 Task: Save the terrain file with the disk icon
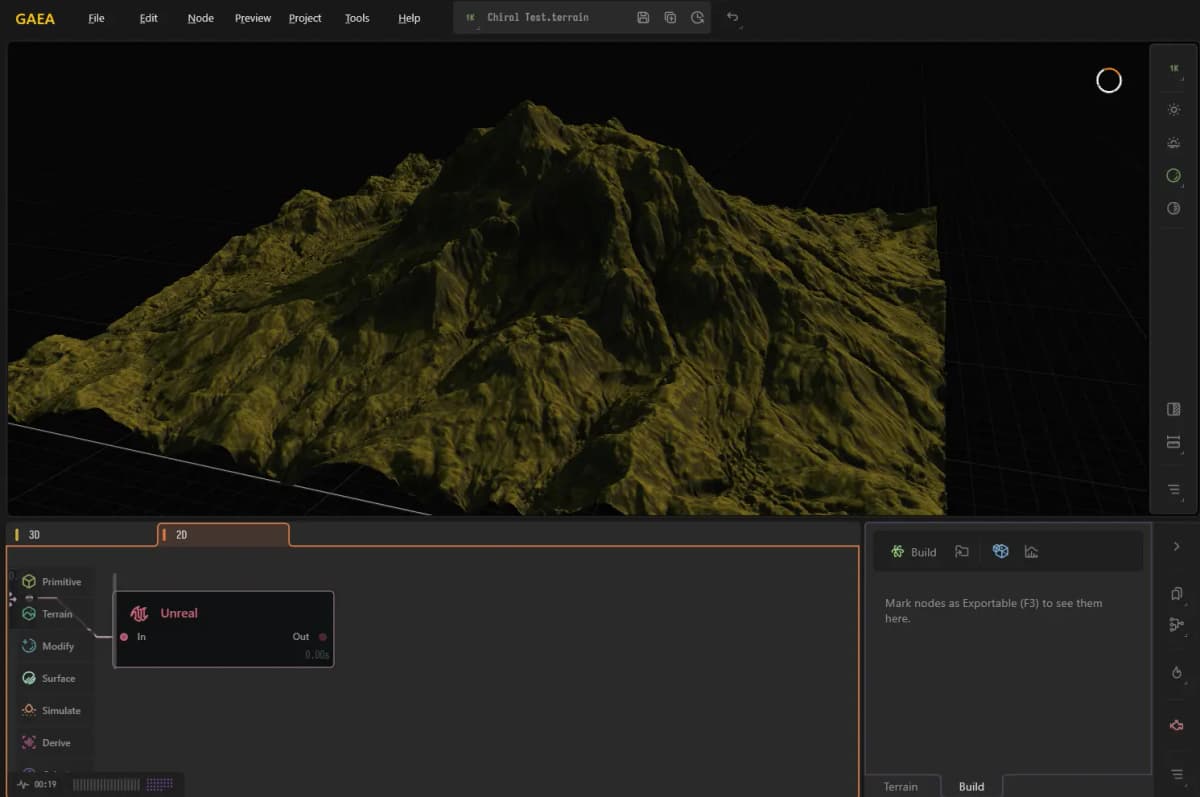point(643,18)
